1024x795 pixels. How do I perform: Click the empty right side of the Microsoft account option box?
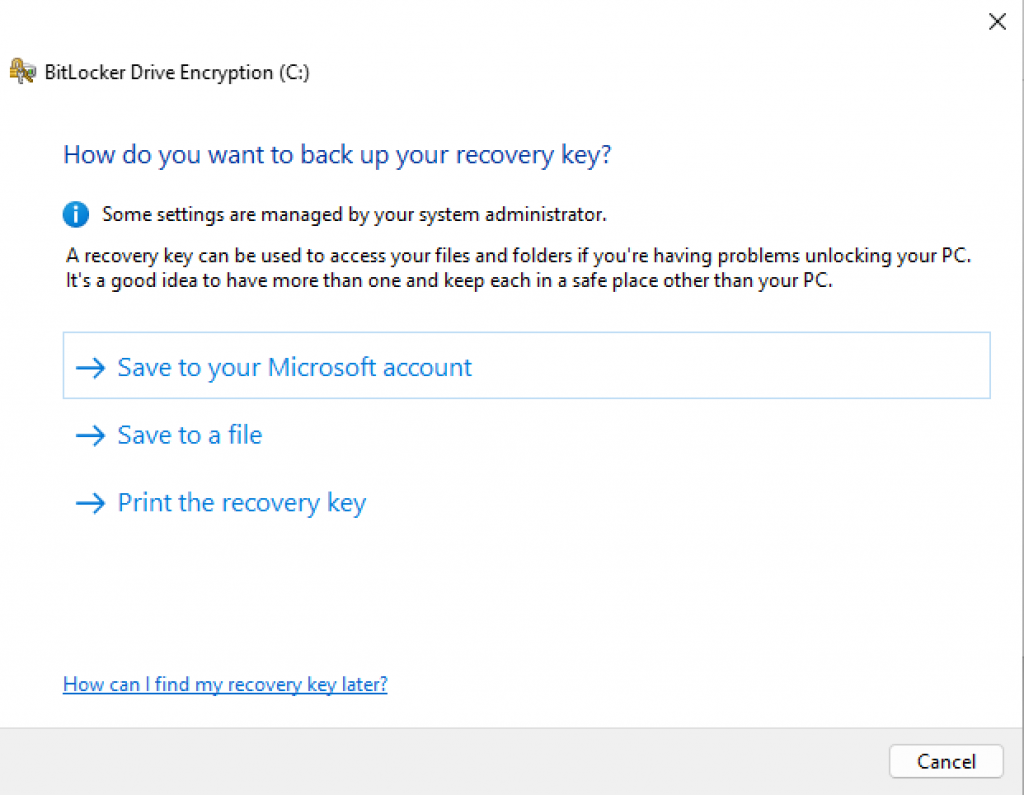coord(800,366)
